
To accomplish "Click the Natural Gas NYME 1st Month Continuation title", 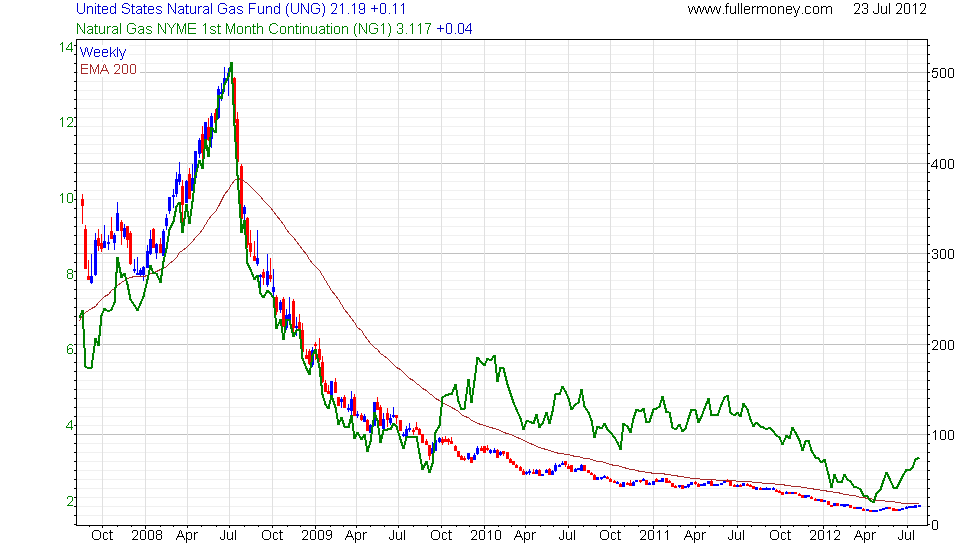I will coord(274,29).
